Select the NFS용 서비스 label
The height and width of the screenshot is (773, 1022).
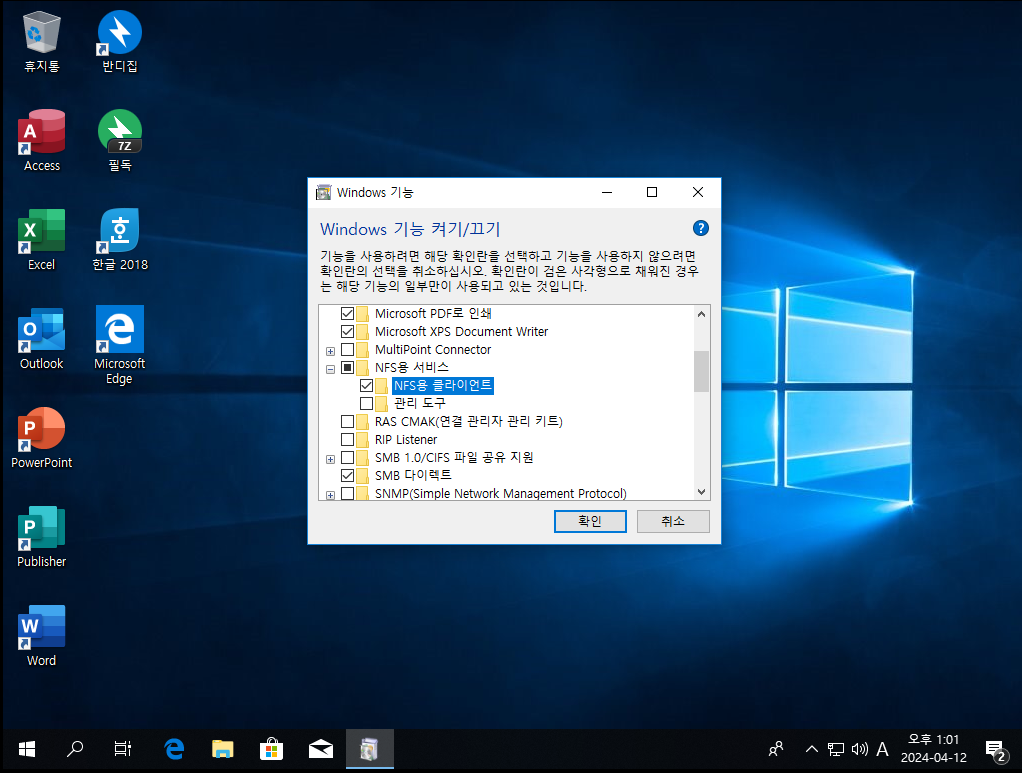click(x=412, y=368)
